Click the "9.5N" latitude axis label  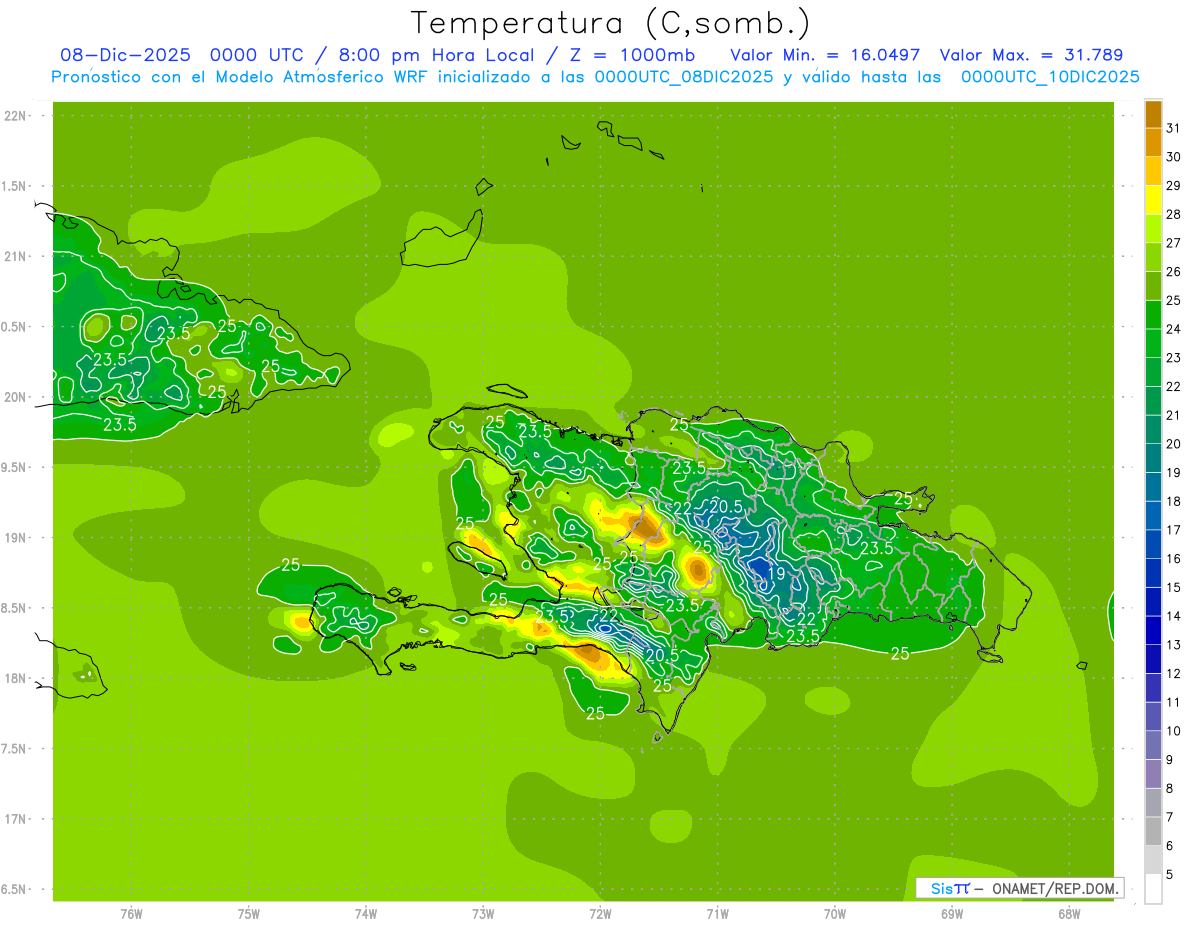14,467
